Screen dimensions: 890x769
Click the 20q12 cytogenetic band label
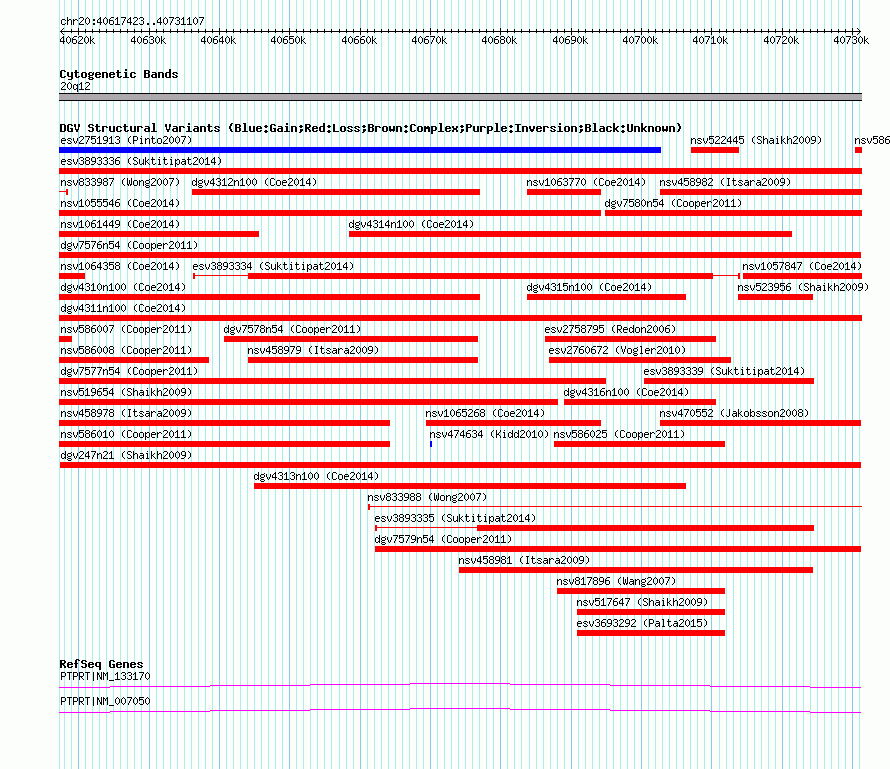tap(75, 86)
